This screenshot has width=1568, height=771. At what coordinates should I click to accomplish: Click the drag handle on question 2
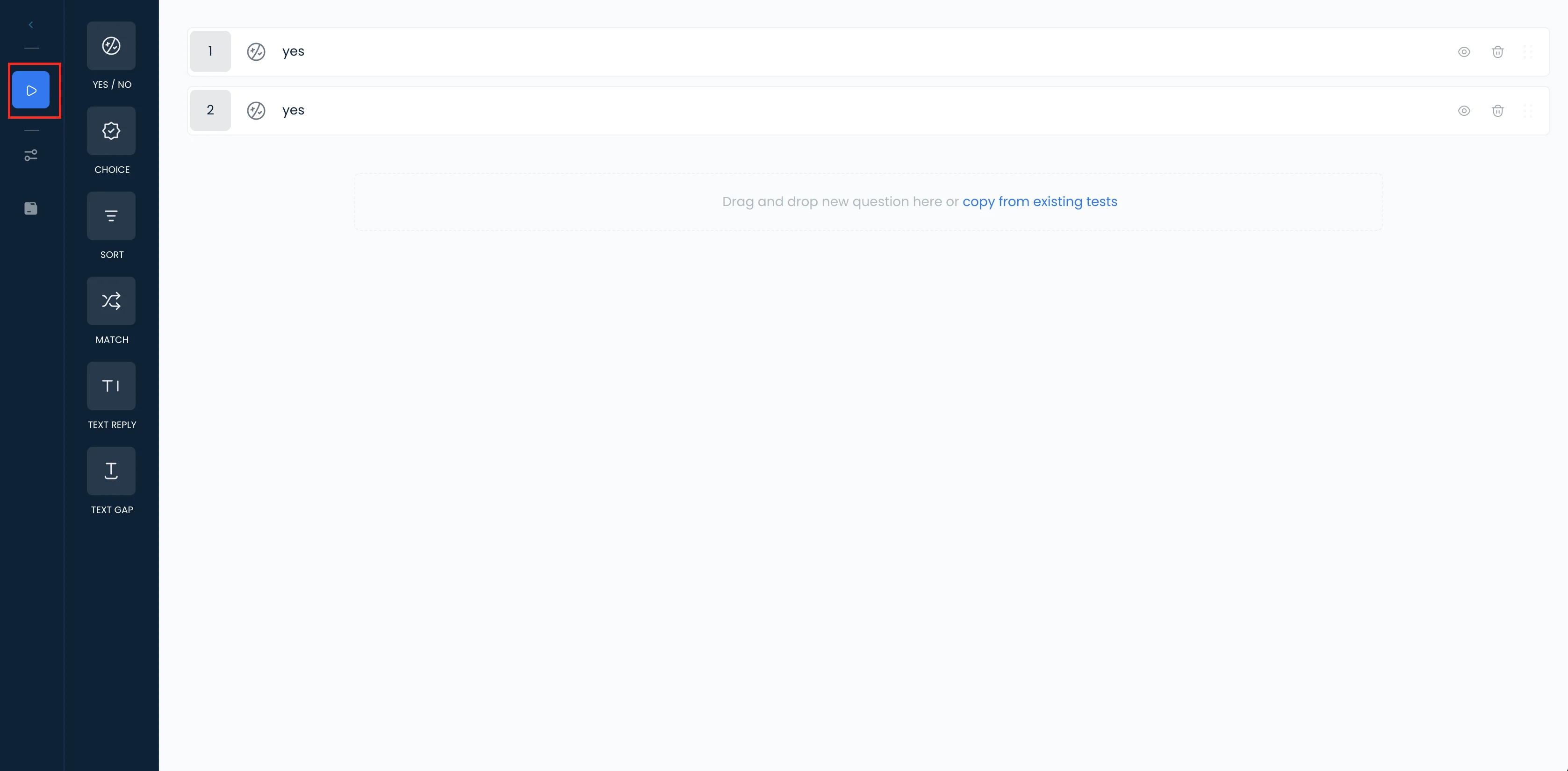click(x=1527, y=111)
